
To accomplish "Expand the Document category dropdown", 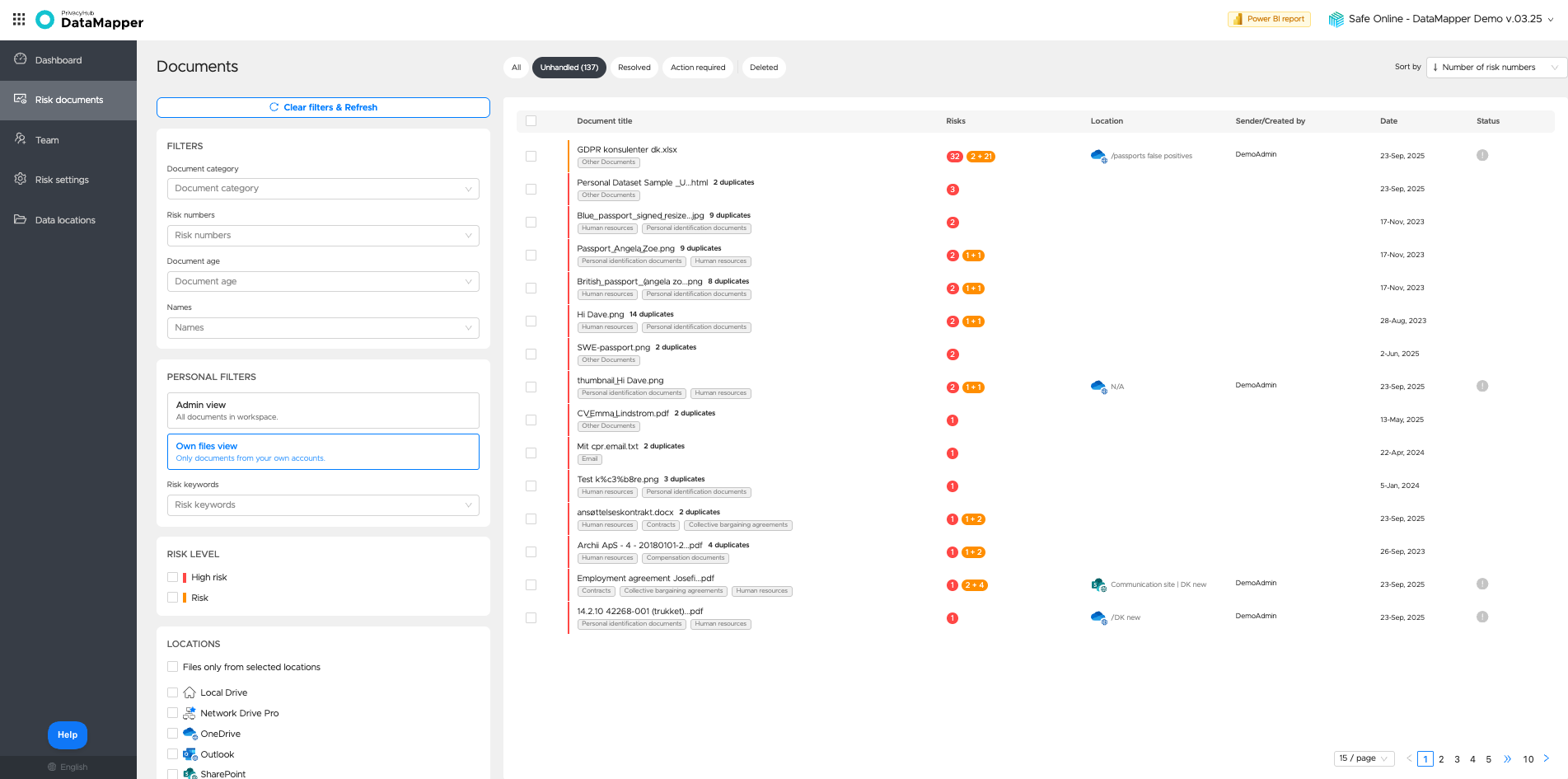I will click(323, 189).
